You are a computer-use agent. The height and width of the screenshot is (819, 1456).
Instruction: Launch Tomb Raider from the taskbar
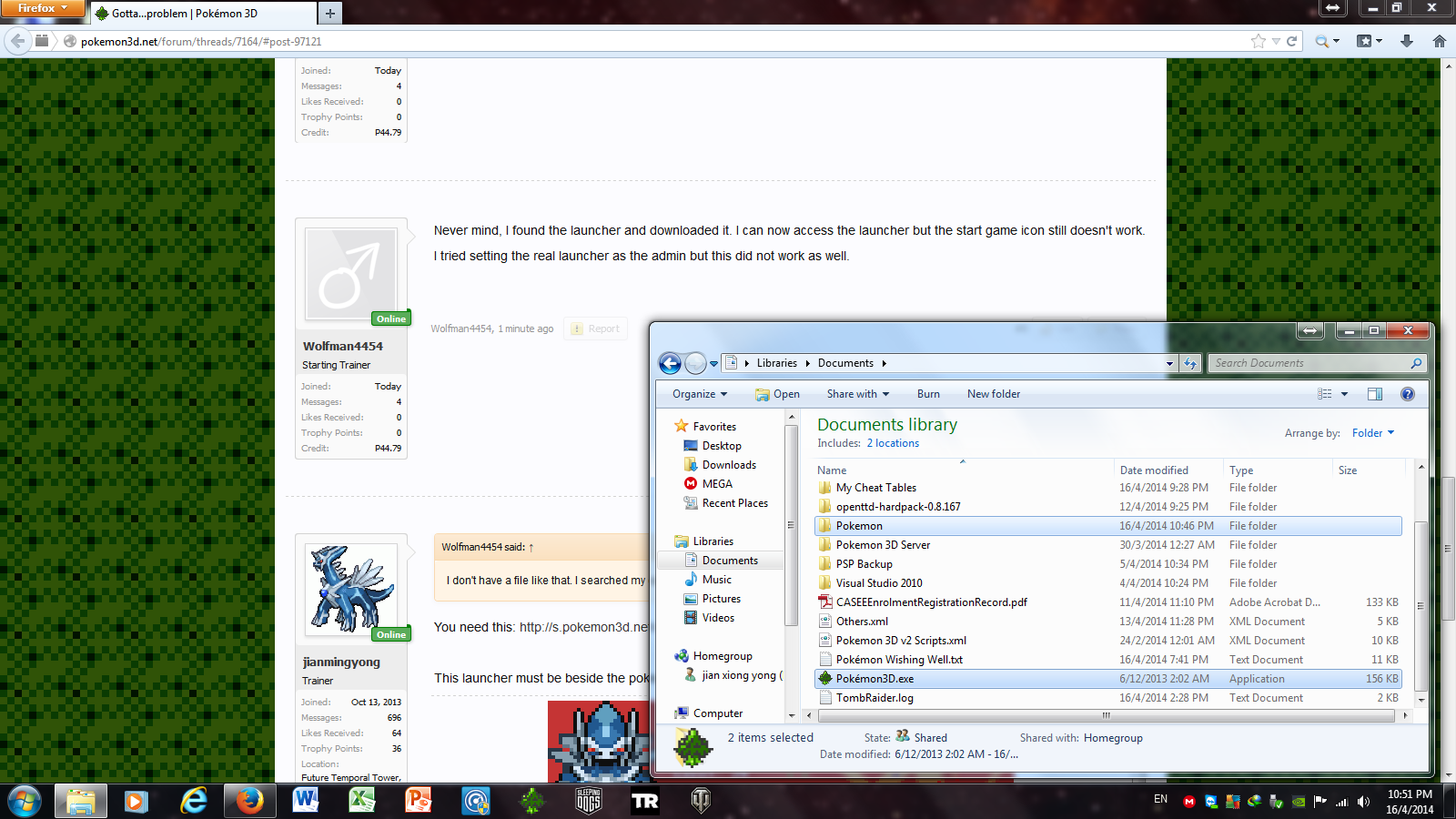point(645,801)
